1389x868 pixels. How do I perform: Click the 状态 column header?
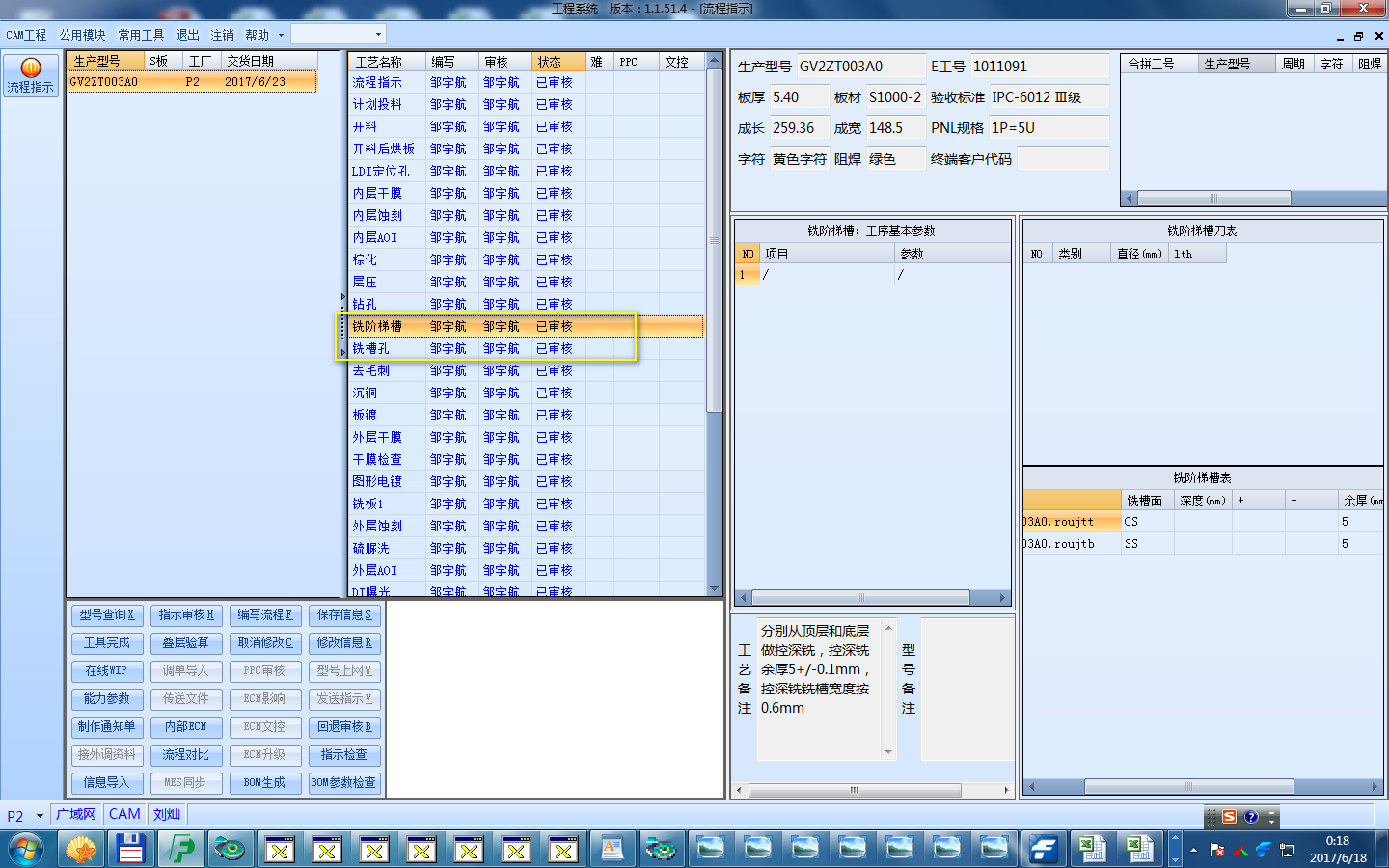[558, 62]
